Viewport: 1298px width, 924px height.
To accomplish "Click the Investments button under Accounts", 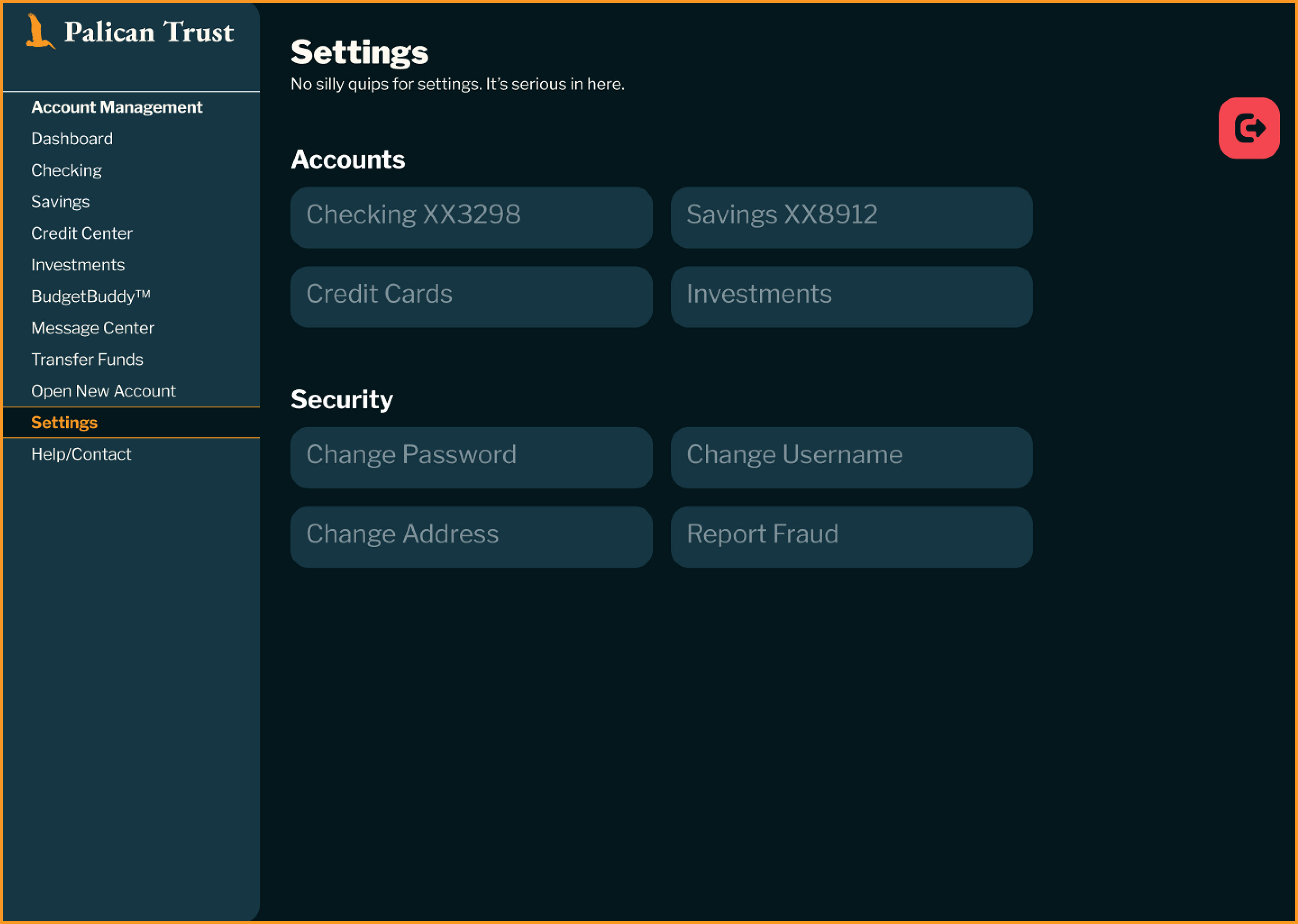I will [x=851, y=297].
